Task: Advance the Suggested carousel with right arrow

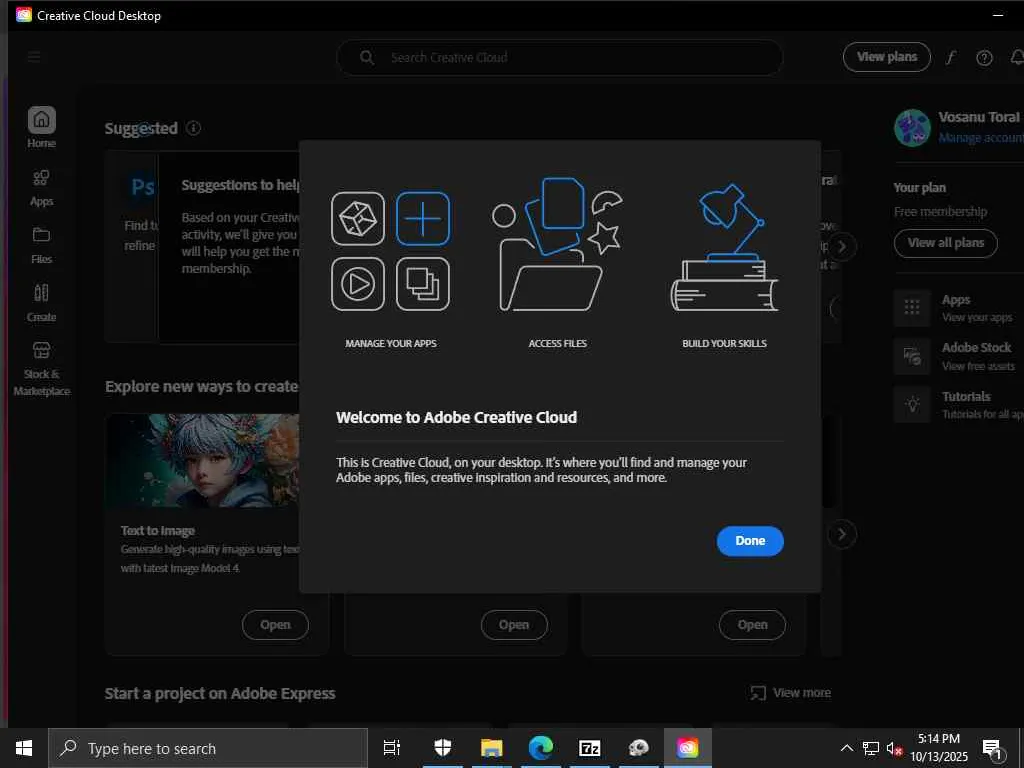Action: (842, 246)
